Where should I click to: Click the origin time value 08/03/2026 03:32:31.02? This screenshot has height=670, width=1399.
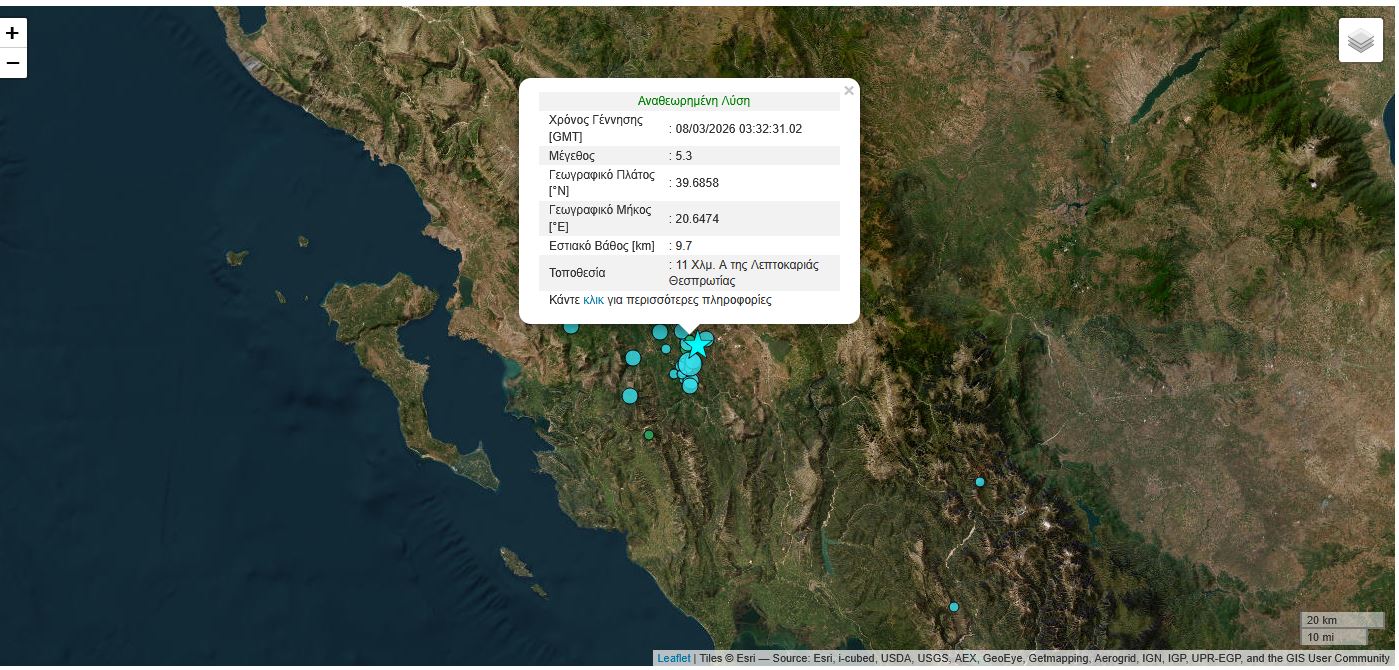tap(738, 129)
